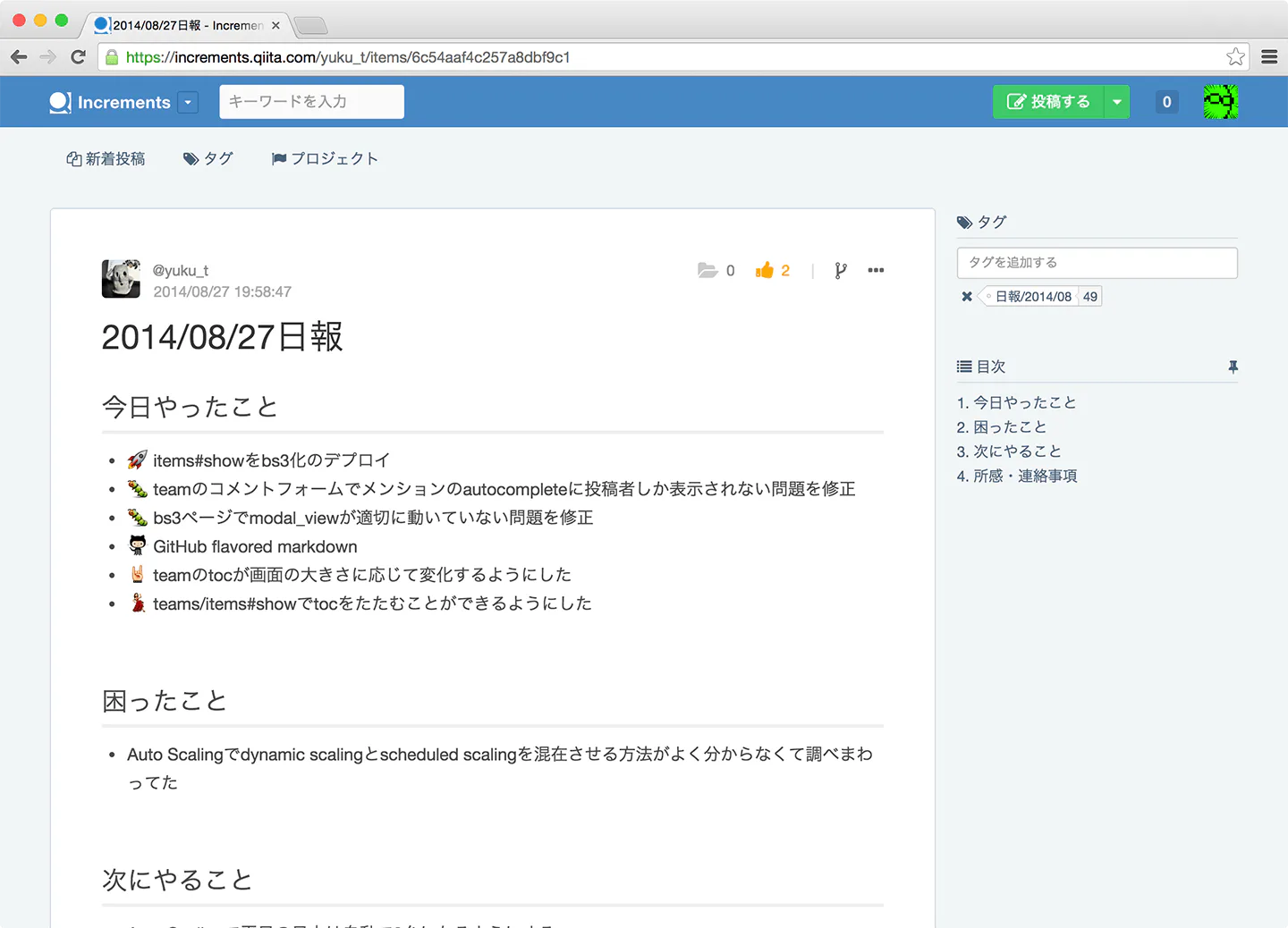Focus the keyword search field
Screen dimensions: 1288x928
[x=311, y=102]
